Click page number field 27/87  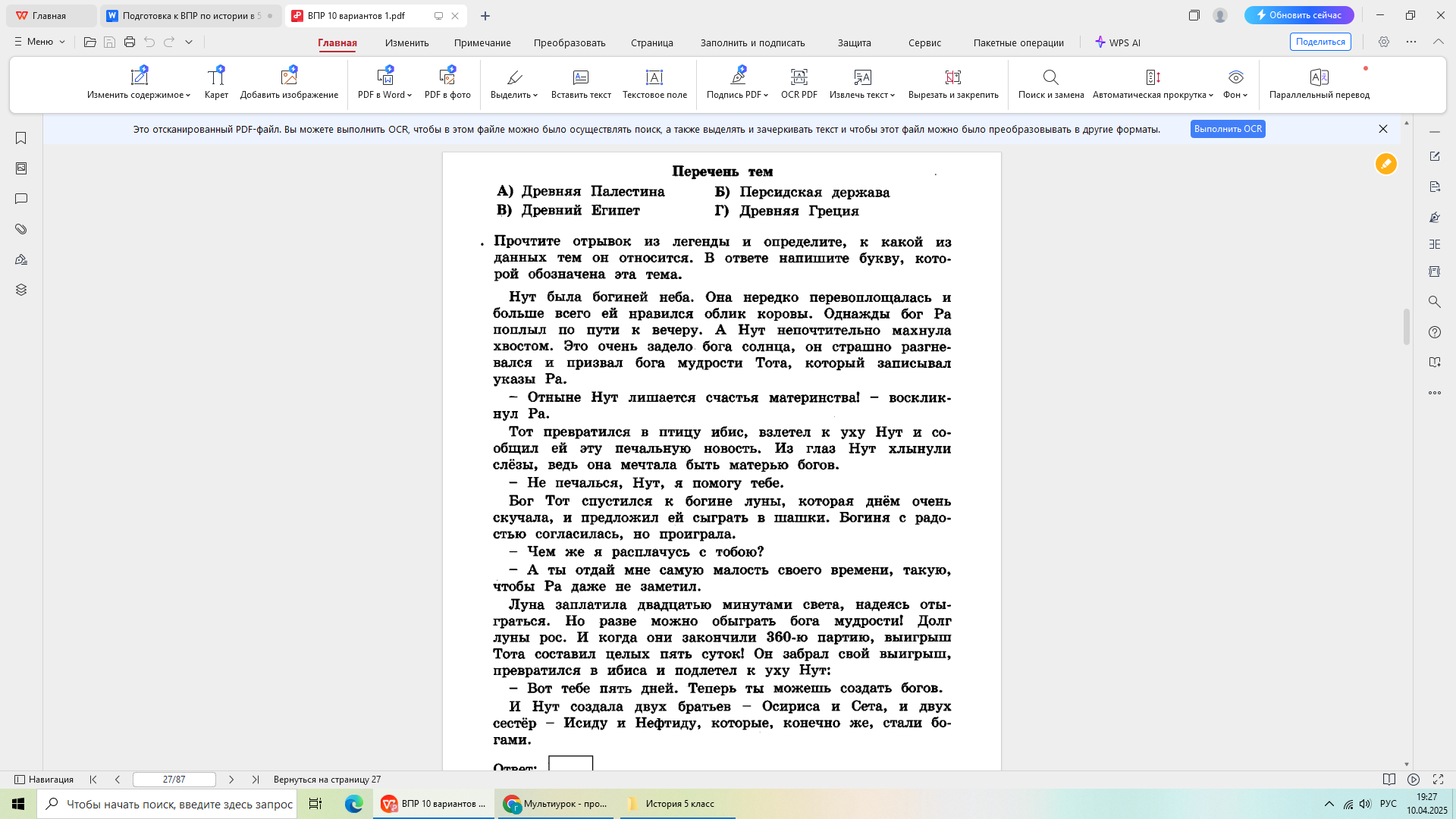[174, 780]
